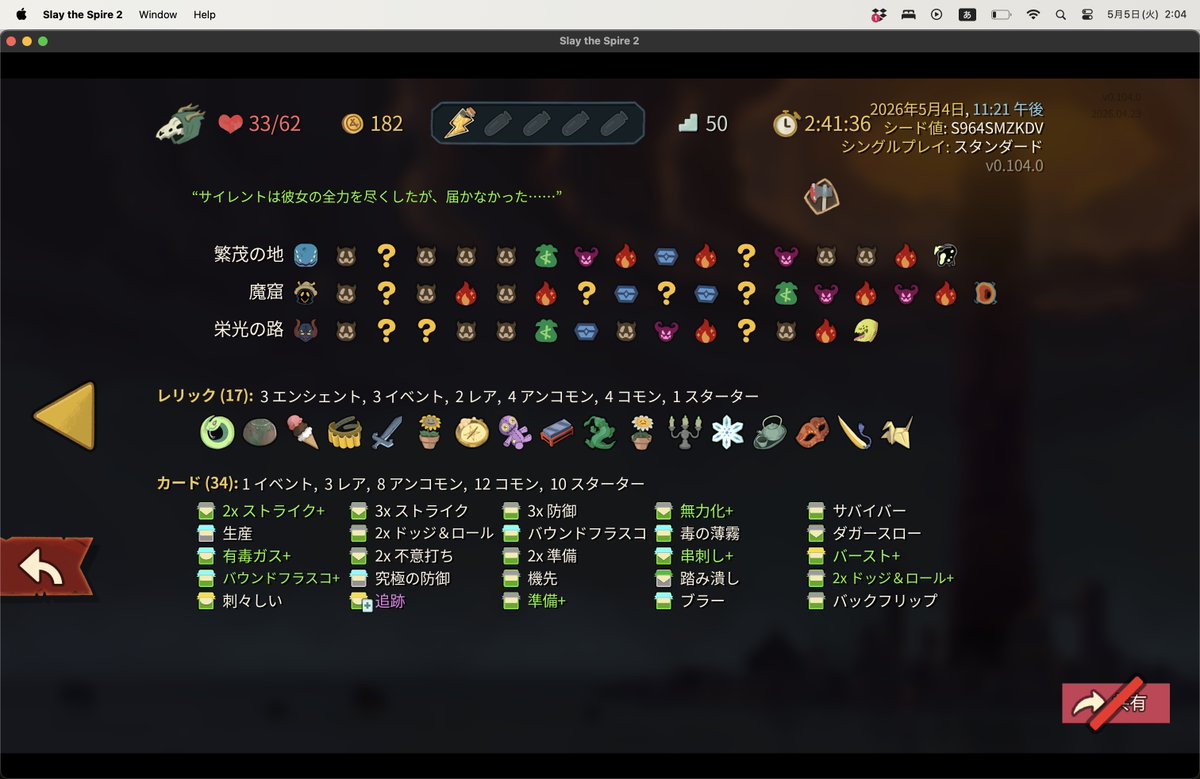Open the Apple menu
The image size is (1200, 779).
pyautogui.click(x=20, y=14)
